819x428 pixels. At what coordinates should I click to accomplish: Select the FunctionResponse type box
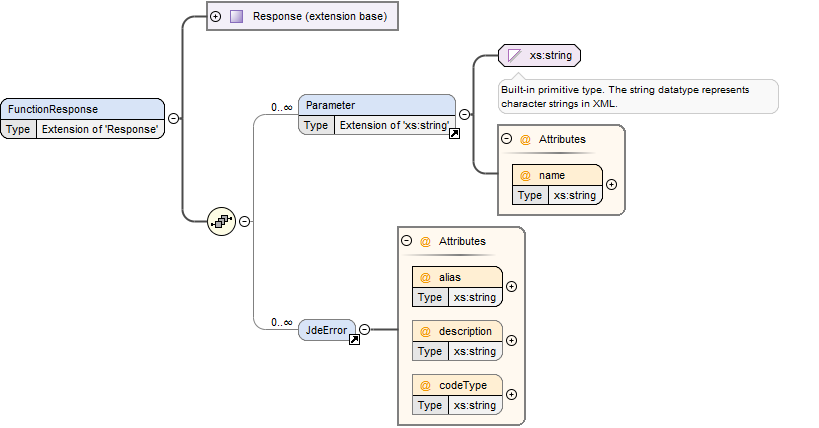point(83,118)
